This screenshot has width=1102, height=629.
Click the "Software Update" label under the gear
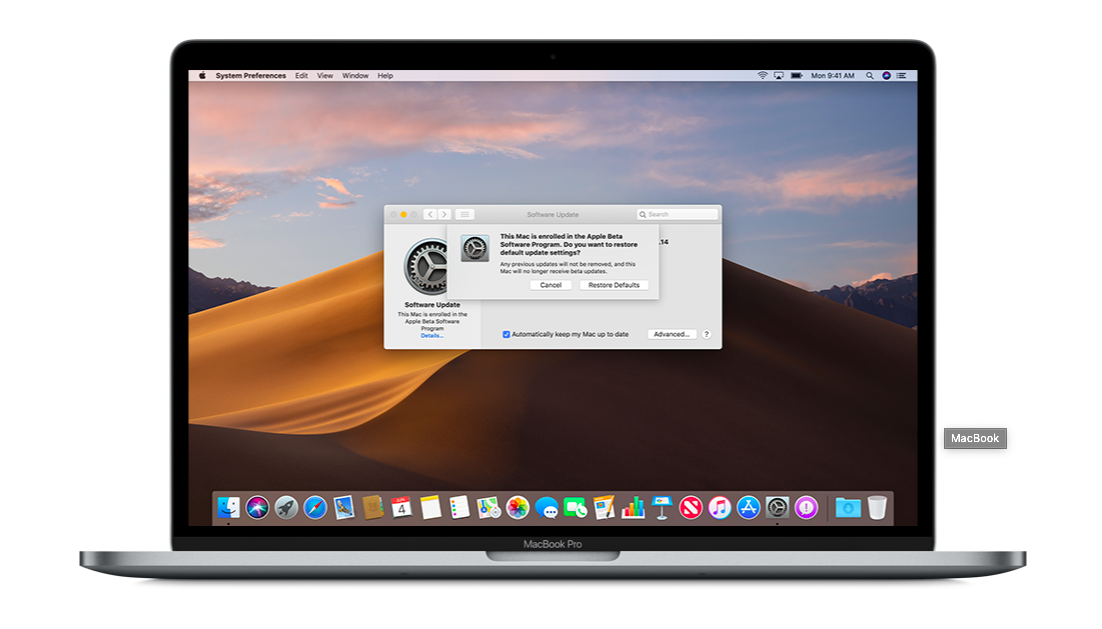pos(432,305)
